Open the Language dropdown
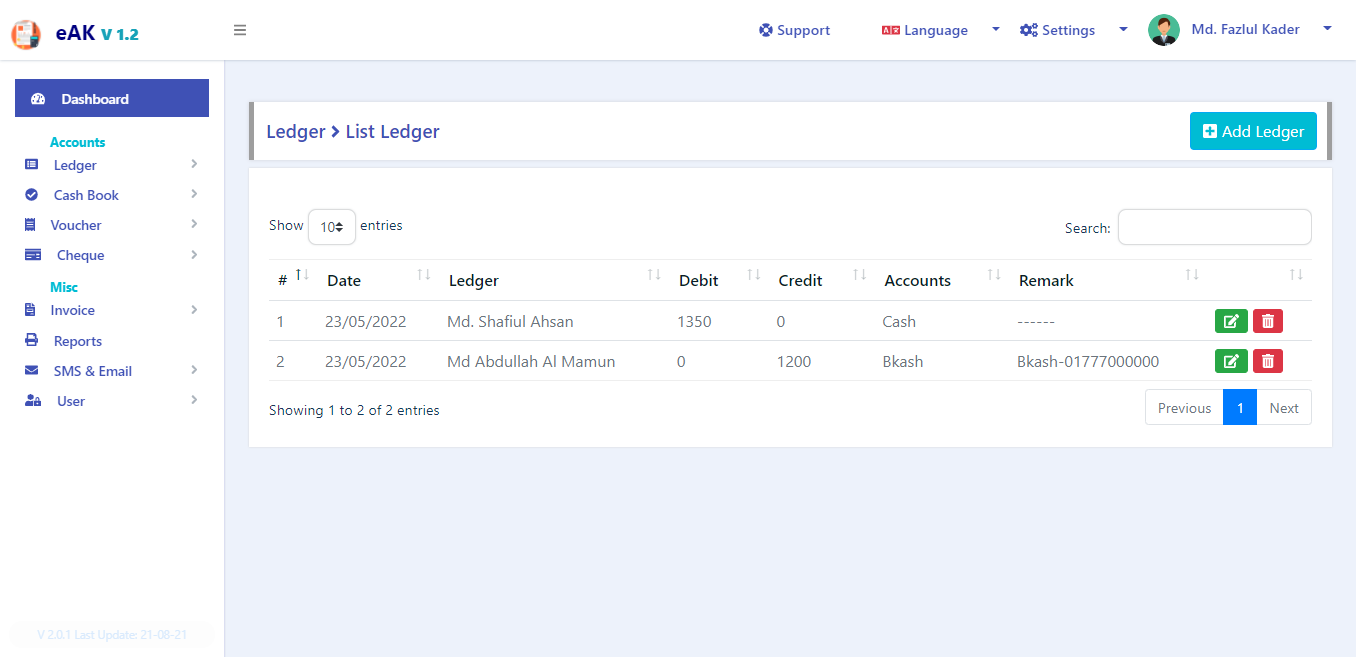1356x657 pixels. pyautogui.click(x=940, y=30)
